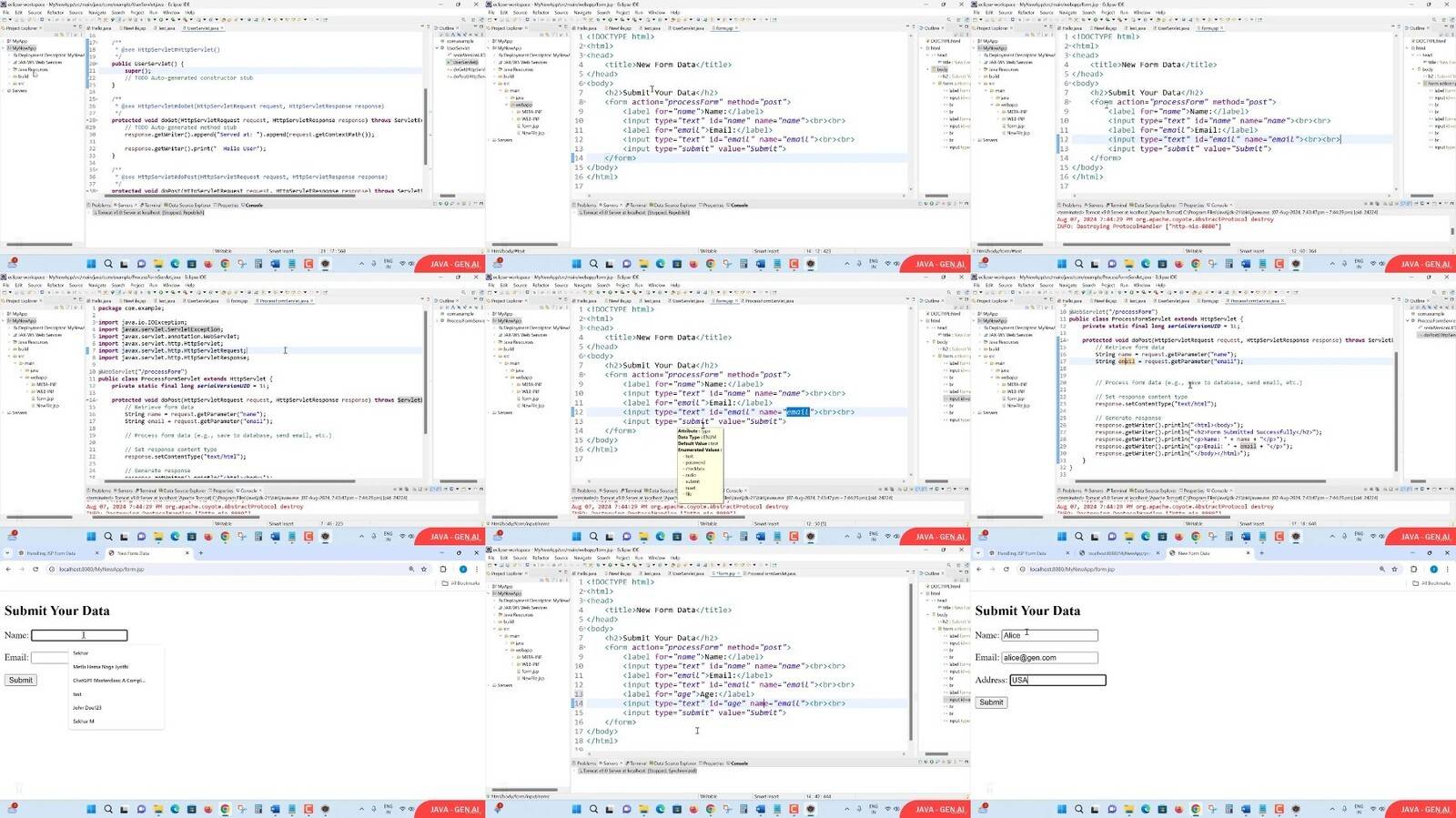This screenshot has height=818, width=1456.
Task: Switch to UserServlet.java tab in tooltip Eclipse window
Action: [x=688, y=300]
